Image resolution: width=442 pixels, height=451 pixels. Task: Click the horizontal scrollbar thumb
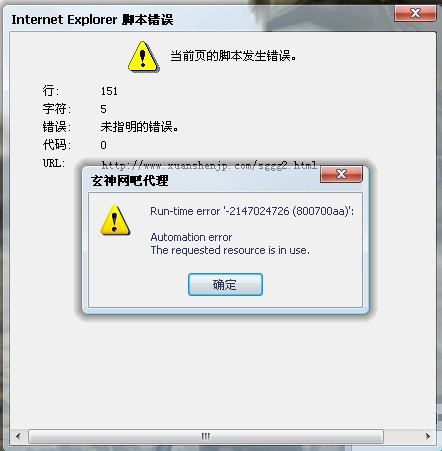tap(206, 436)
